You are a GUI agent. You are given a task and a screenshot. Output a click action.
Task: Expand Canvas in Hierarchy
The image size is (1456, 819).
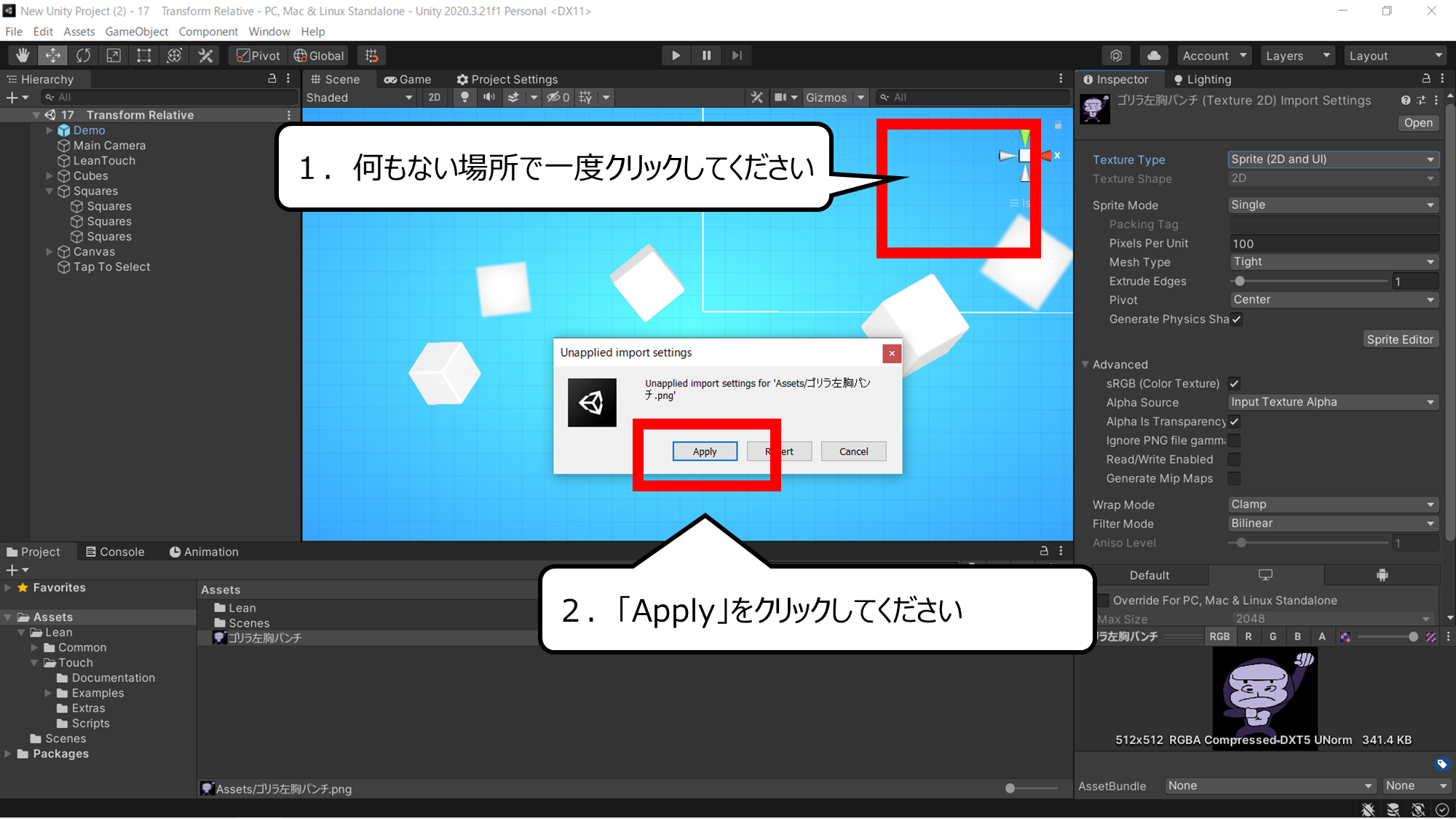(50, 252)
